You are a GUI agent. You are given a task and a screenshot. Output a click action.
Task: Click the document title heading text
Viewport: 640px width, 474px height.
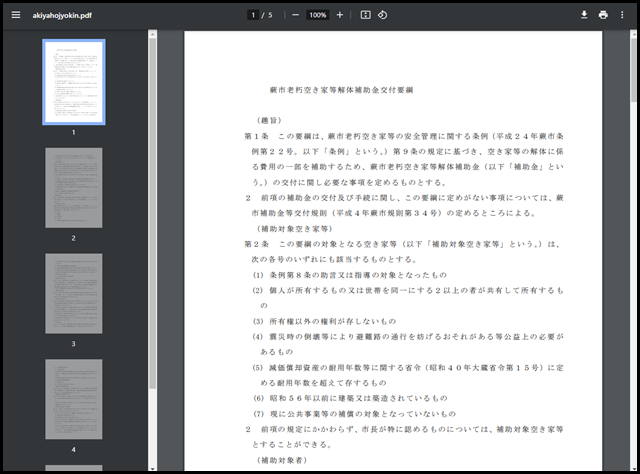point(341,90)
